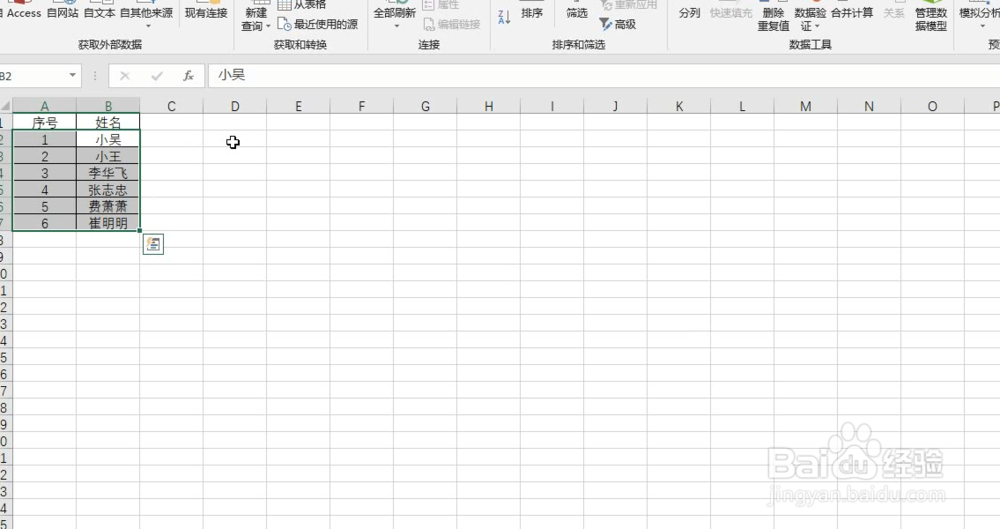The width and height of the screenshot is (1000, 529).
Task: Click the Quick Analysis icon below the selection
Action: [x=153, y=244]
